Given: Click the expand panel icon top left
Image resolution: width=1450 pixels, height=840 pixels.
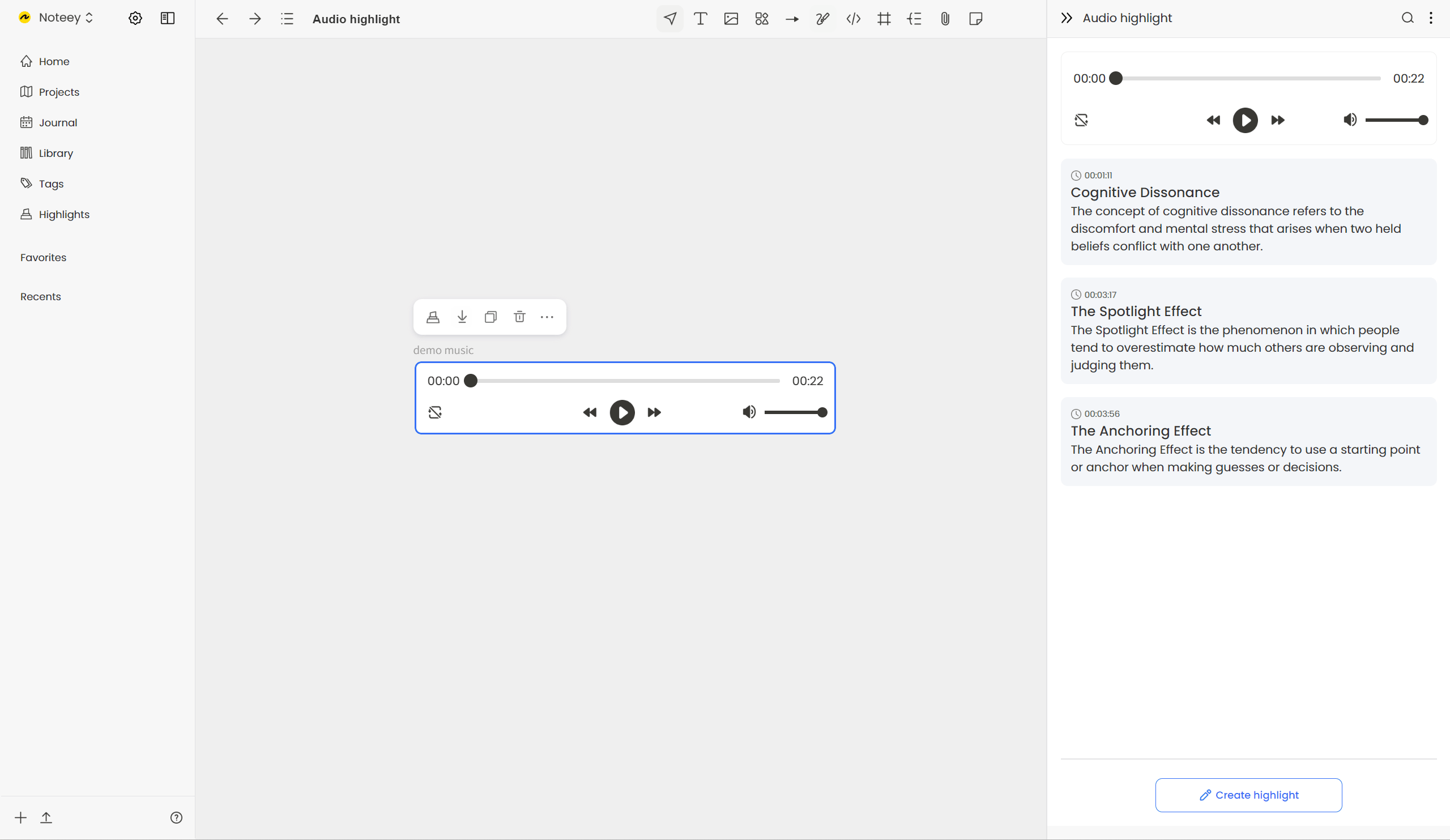Looking at the screenshot, I should 168,18.
